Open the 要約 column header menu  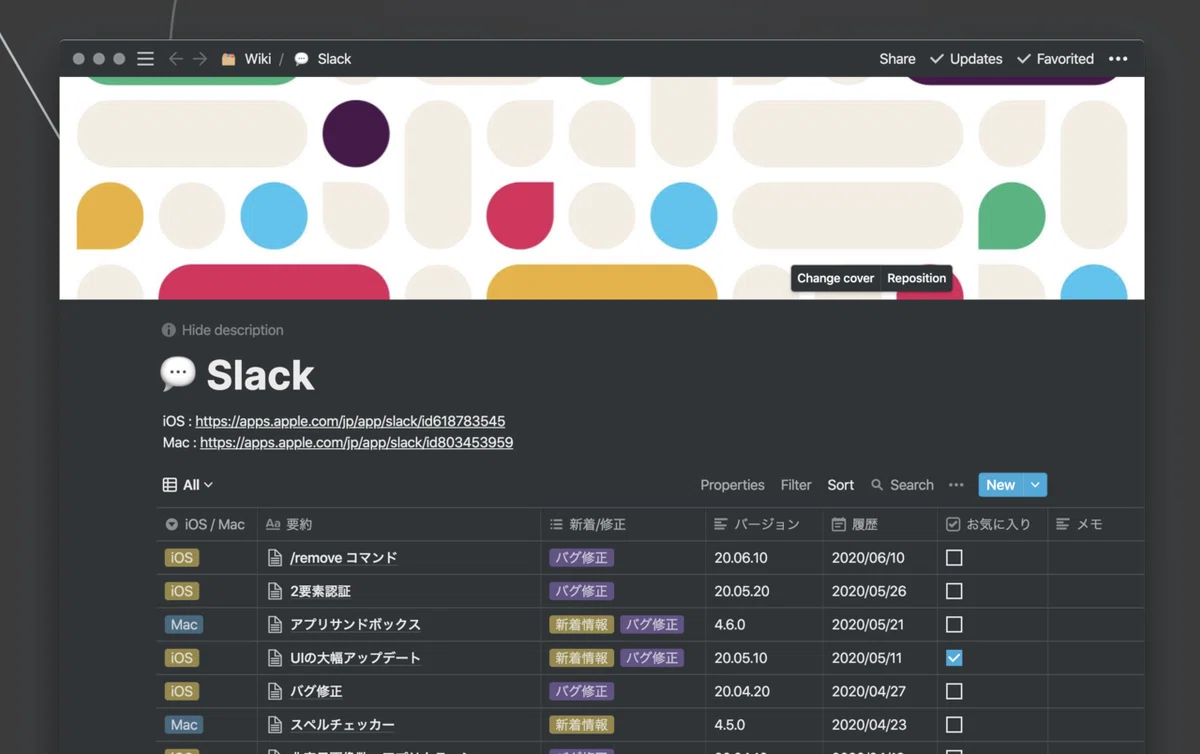(399, 524)
